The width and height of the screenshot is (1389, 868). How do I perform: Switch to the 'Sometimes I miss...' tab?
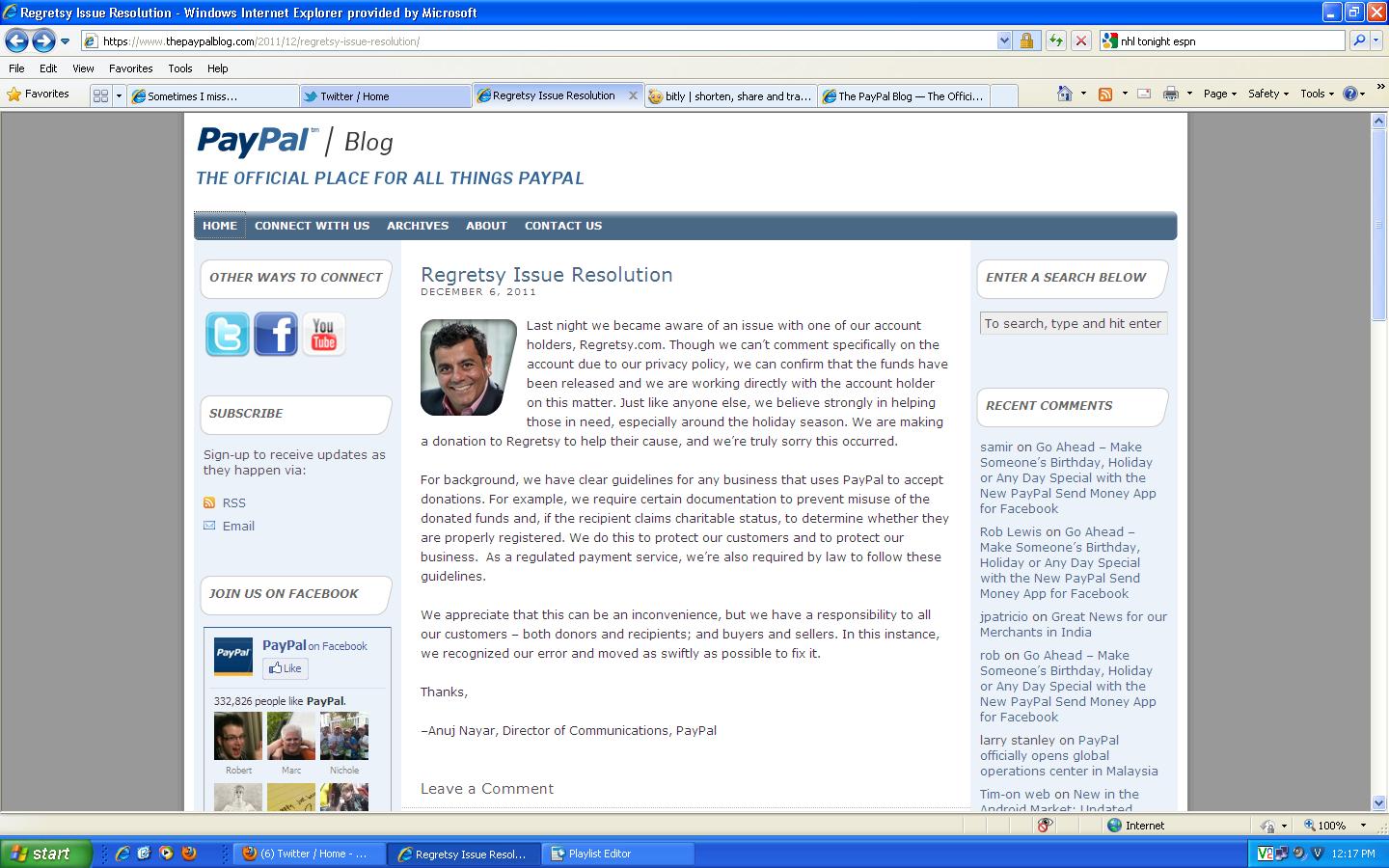pyautogui.click(x=213, y=95)
